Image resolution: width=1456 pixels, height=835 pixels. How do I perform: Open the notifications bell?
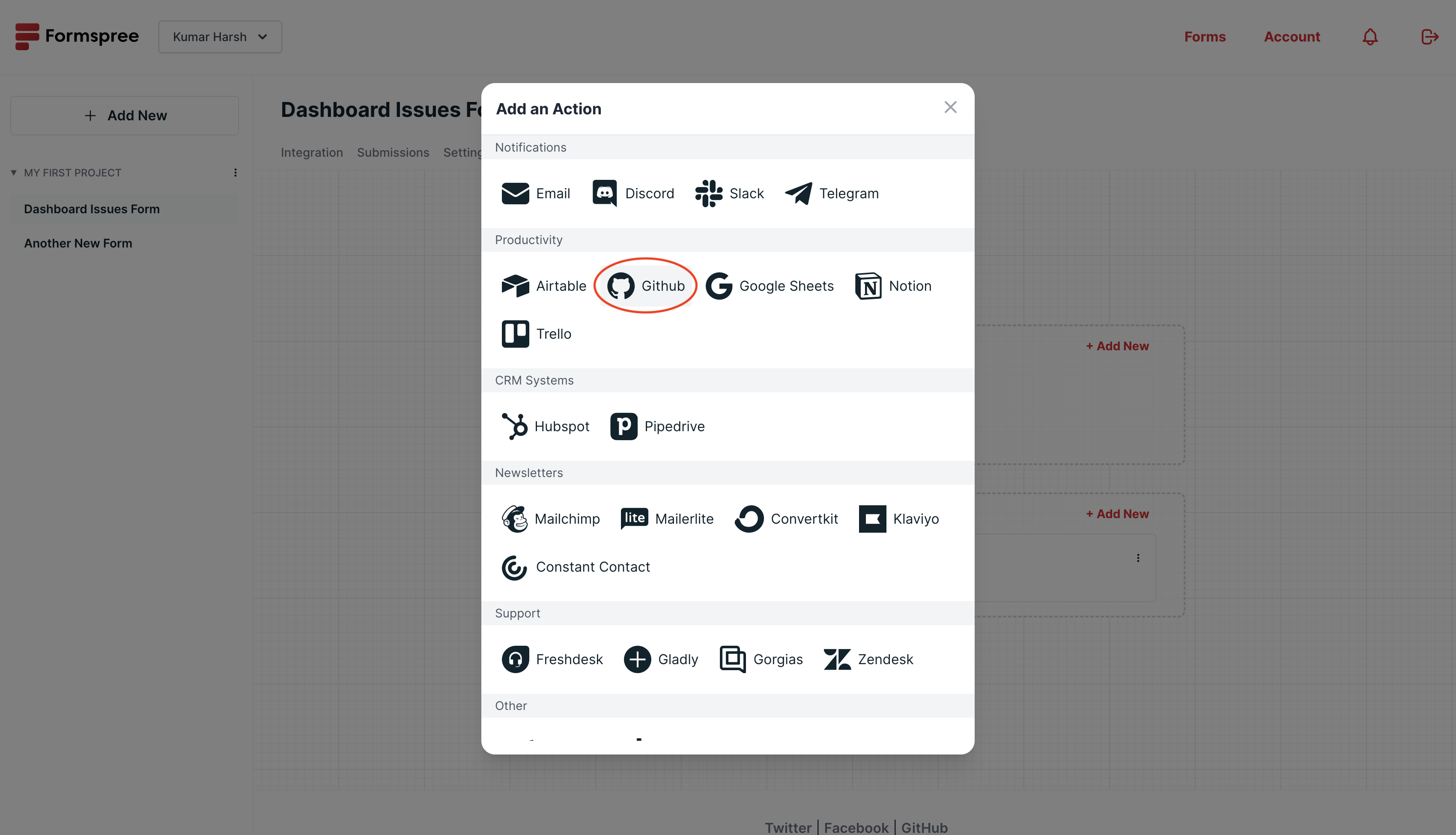click(x=1370, y=37)
